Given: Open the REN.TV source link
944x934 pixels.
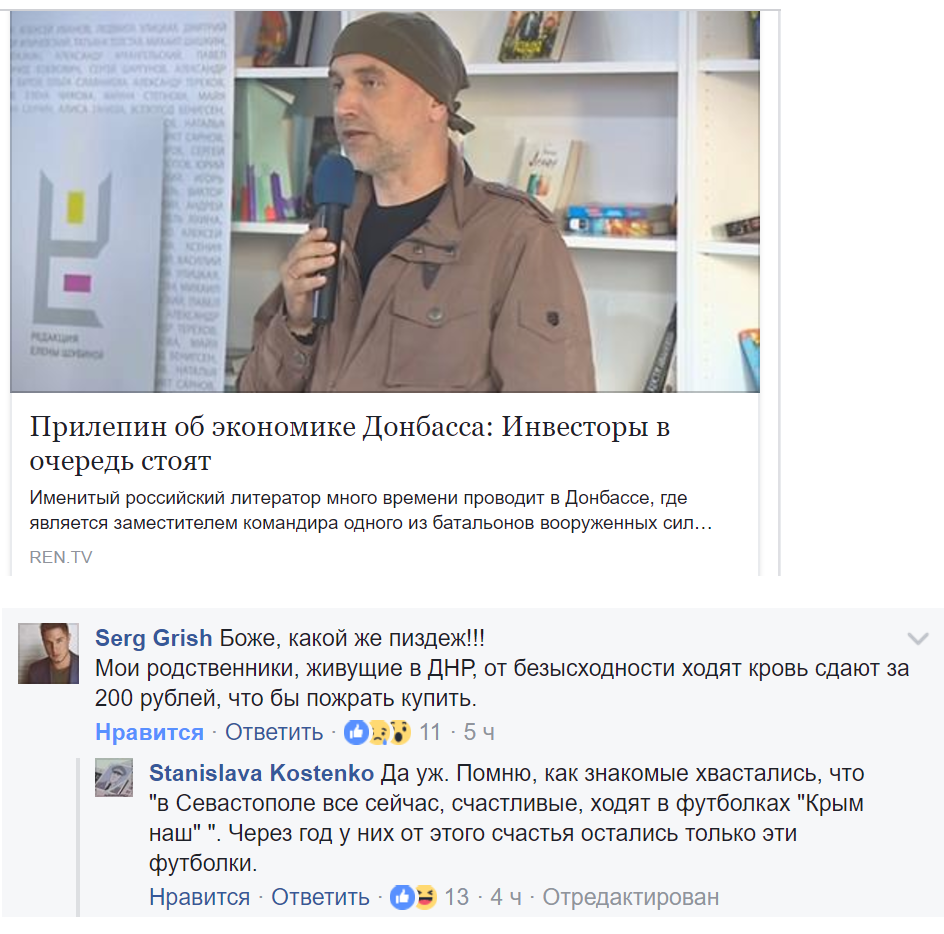Looking at the screenshot, I should [x=61, y=557].
